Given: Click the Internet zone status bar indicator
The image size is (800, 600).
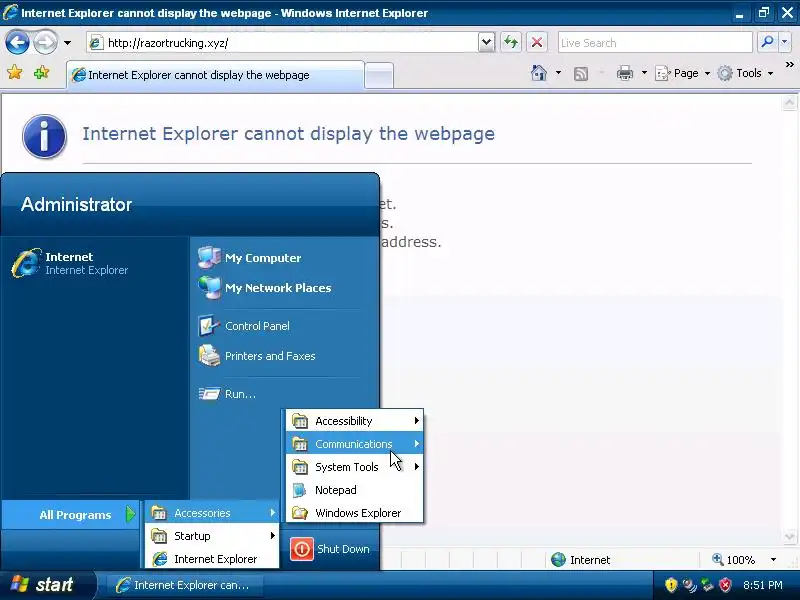Looking at the screenshot, I should 581,560.
